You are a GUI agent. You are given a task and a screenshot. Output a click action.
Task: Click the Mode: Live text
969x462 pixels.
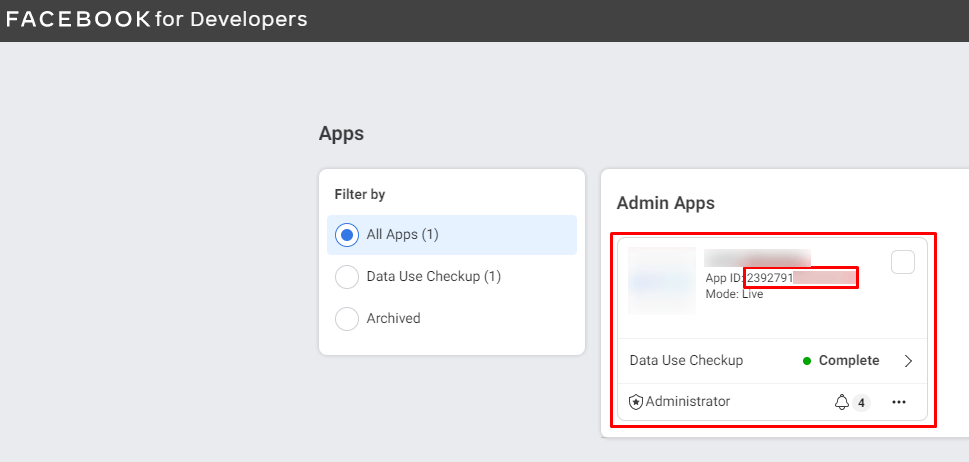[x=734, y=295]
